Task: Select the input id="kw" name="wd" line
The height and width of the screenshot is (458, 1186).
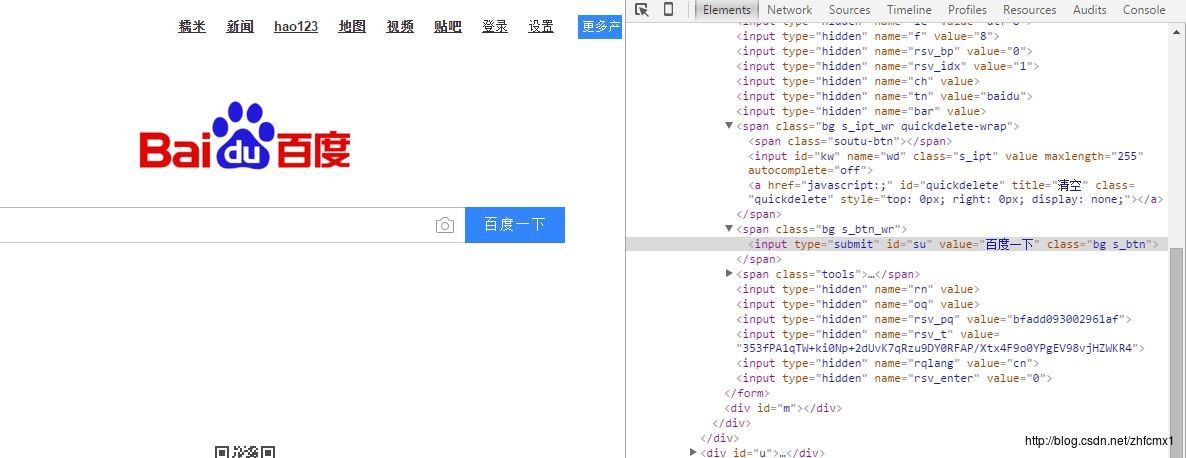Action: click(946, 163)
